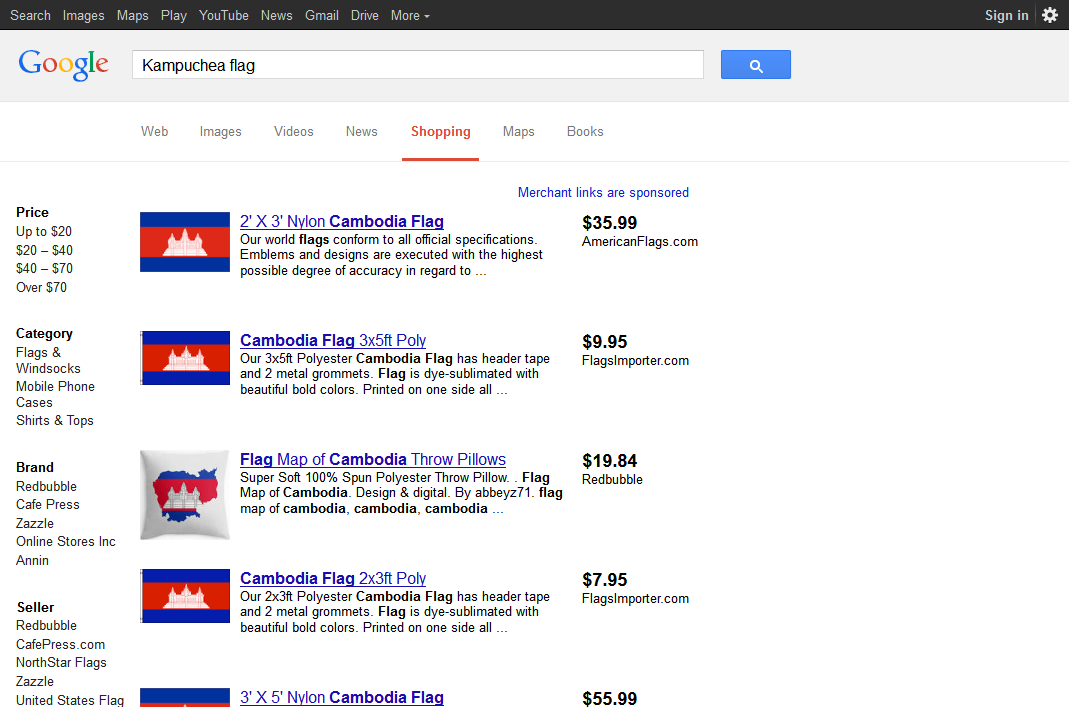Switch to the Web results tab
Screen dimensions: 1069x707
(x=155, y=132)
